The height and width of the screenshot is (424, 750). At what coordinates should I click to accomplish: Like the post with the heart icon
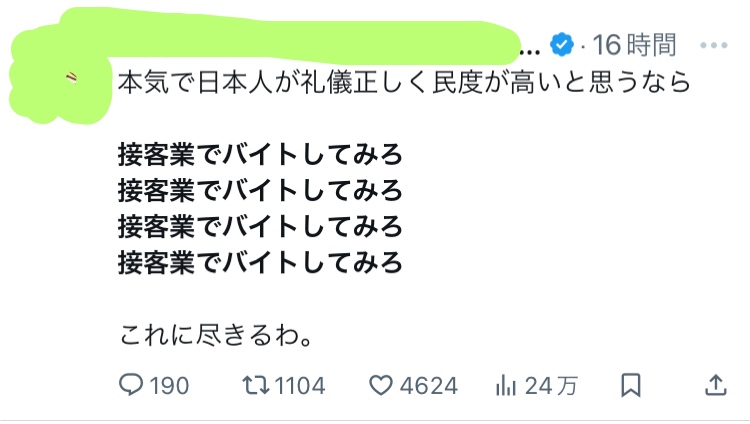point(378,385)
